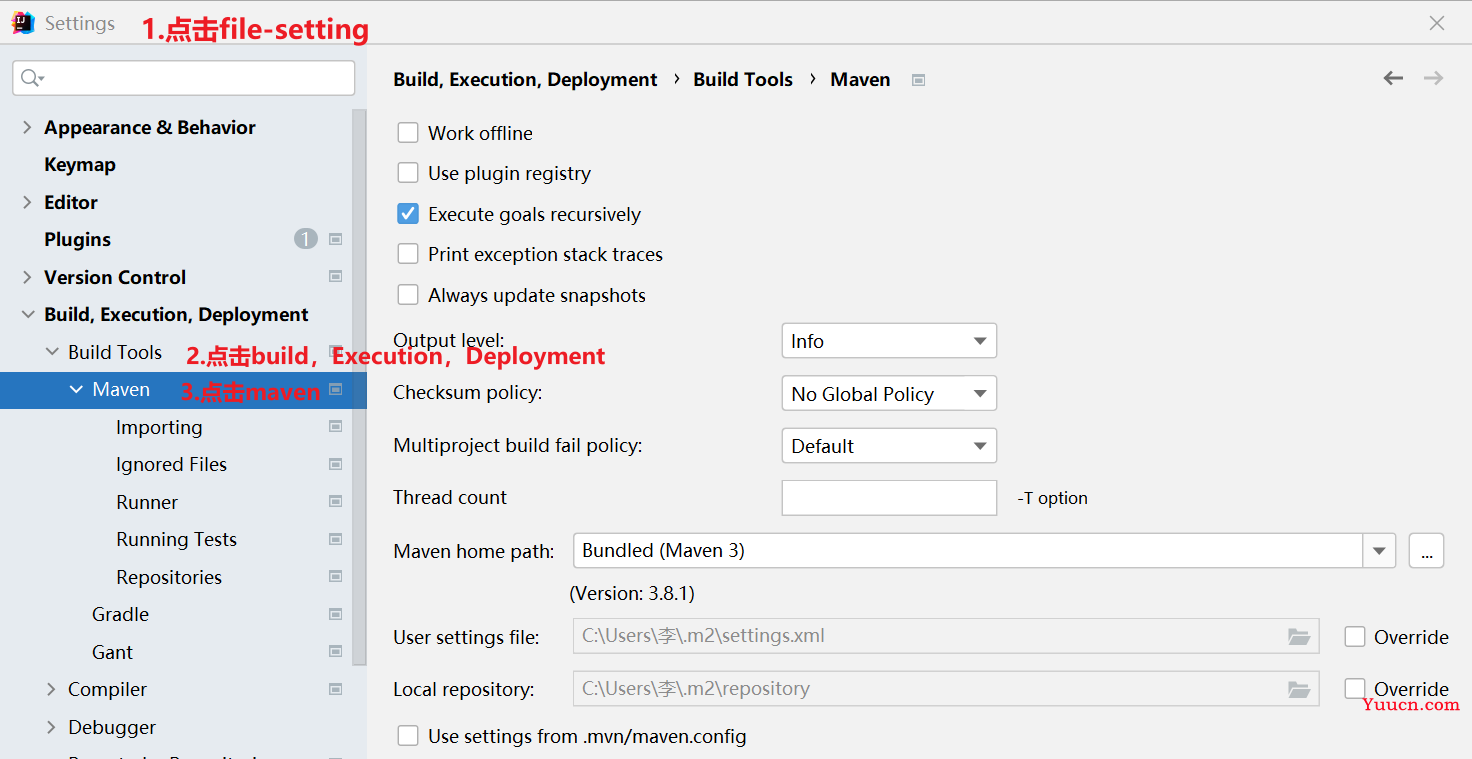This screenshot has width=1472, height=759.
Task: Open Repositories under Maven
Action: click(169, 577)
